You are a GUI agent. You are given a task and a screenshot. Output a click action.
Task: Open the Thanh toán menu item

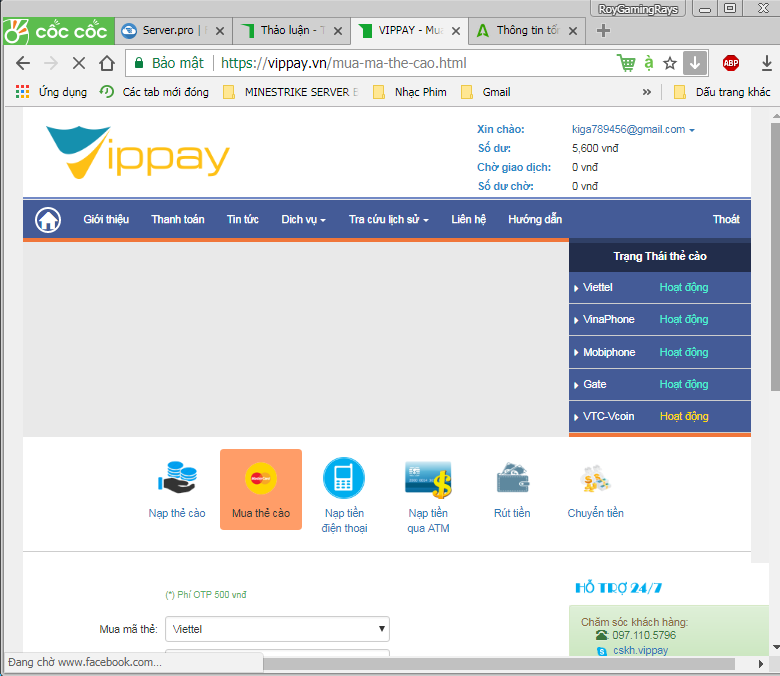pyautogui.click(x=178, y=219)
